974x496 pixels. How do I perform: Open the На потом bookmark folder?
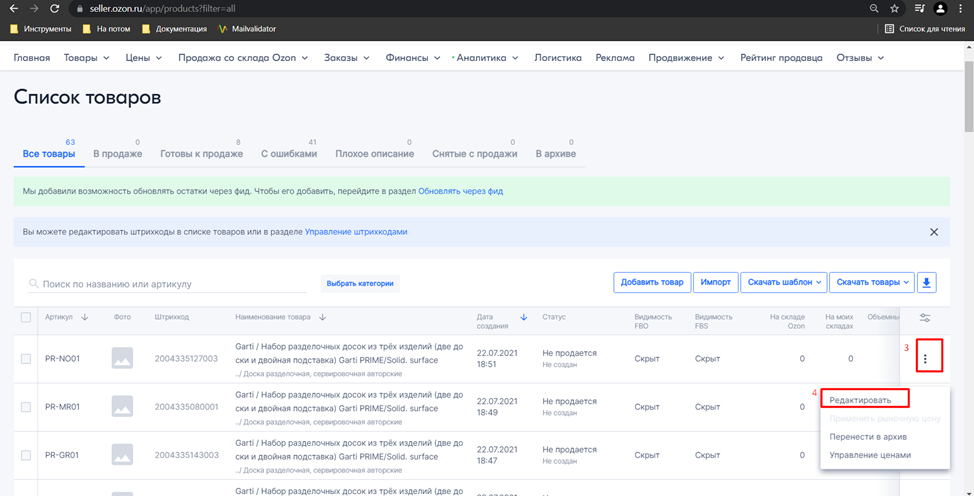106,29
